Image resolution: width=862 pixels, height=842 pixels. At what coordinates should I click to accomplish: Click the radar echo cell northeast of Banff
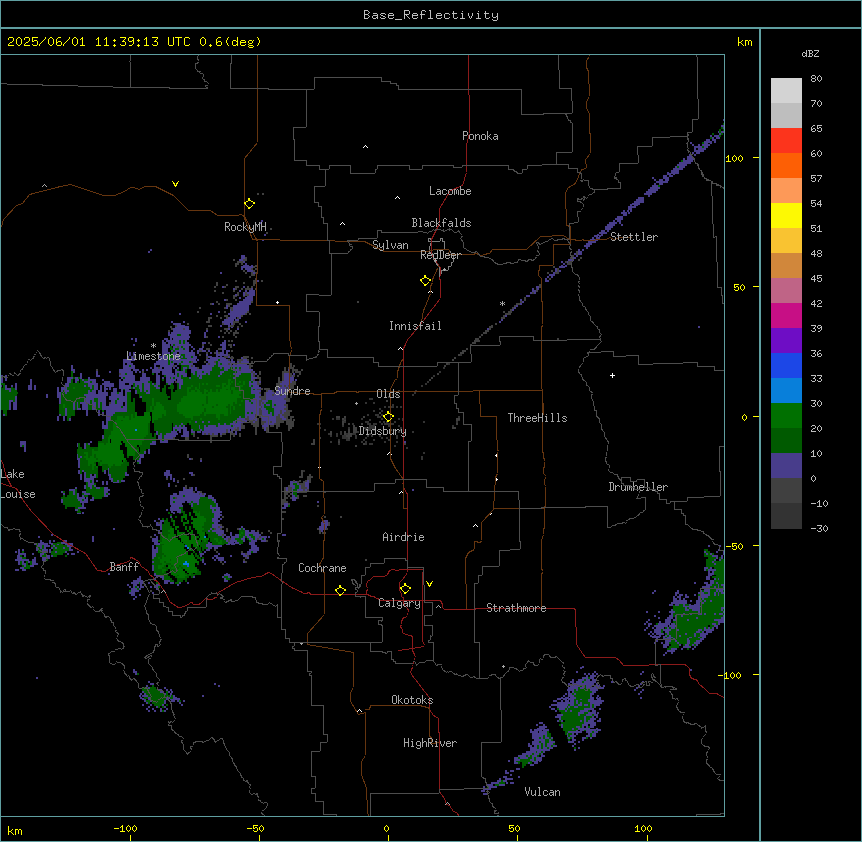tap(184, 539)
